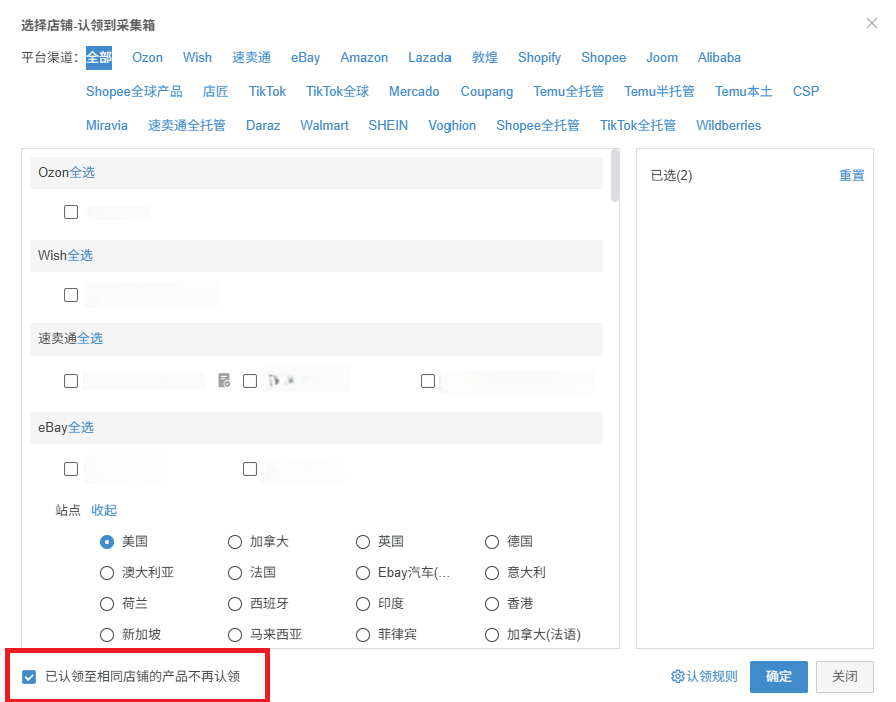896x702 pixels.
Task: Reset selections with the 重置 link
Action: (x=851, y=174)
